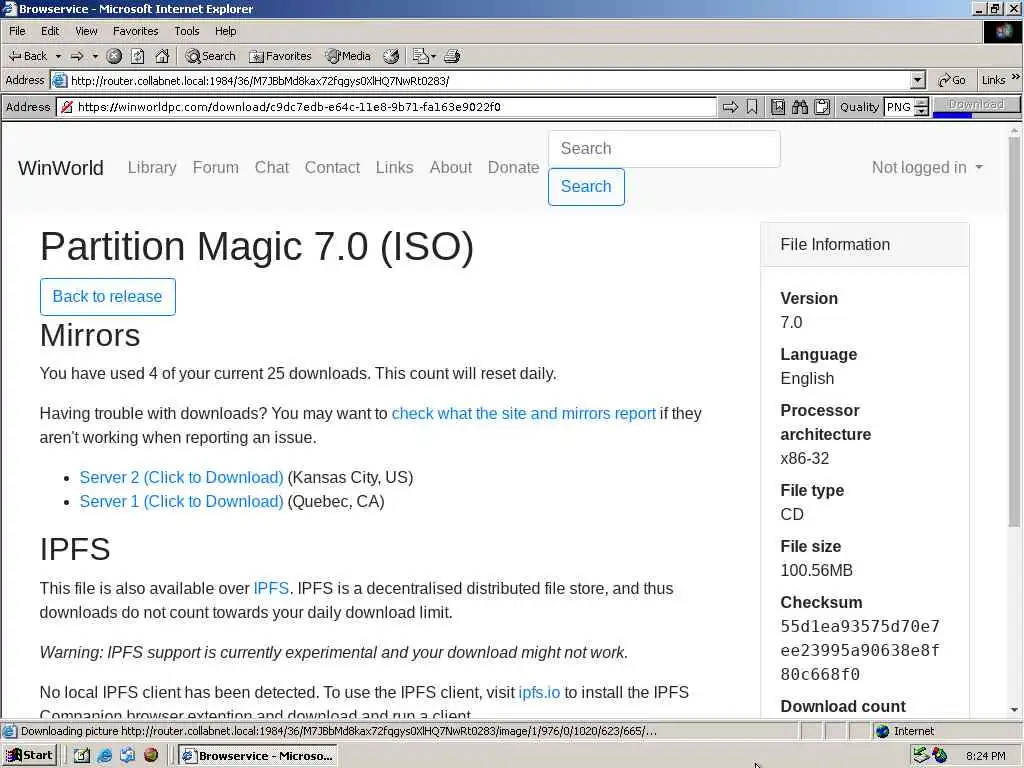Click the WinWorld Search text box

pos(664,149)
